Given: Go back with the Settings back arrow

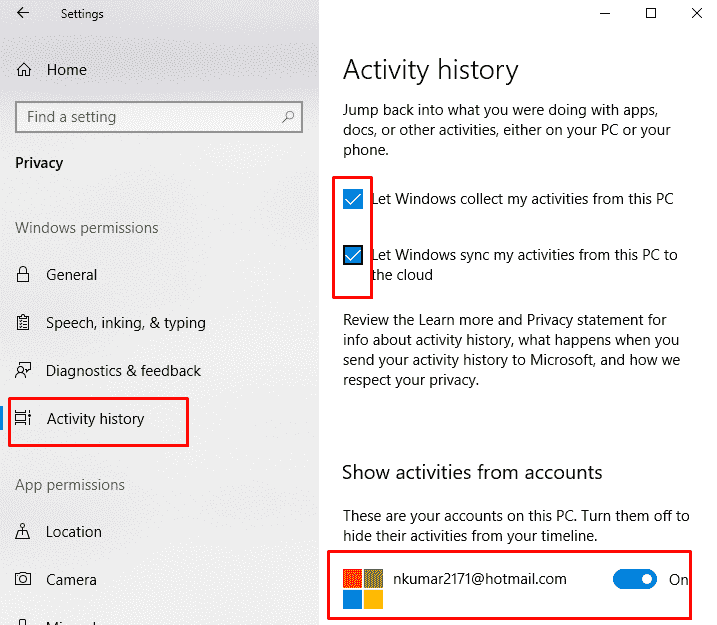Looking at the screenshot, I should pyautogui.click(x=23, y=13).
